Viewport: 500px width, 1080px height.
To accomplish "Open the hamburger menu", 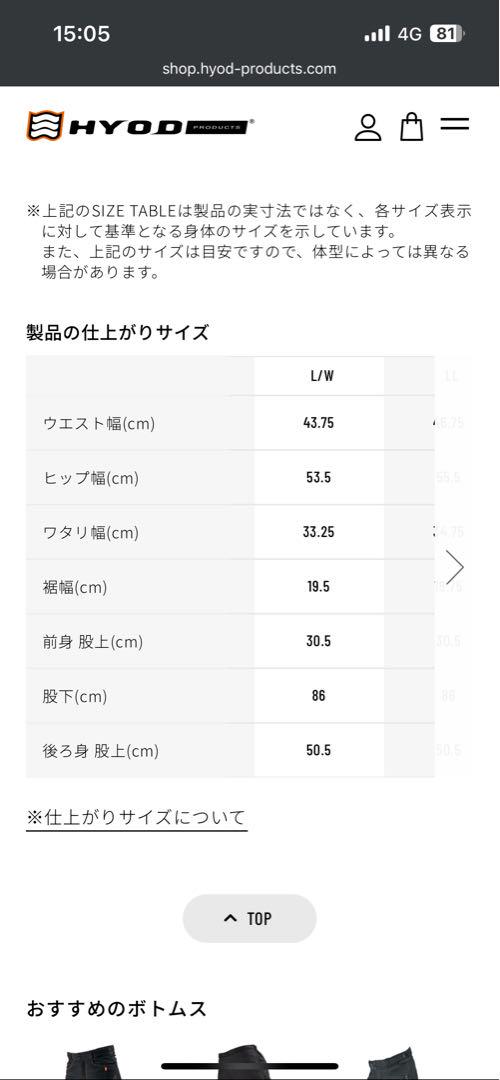I will pyautogui.click(x=455, y=124).
